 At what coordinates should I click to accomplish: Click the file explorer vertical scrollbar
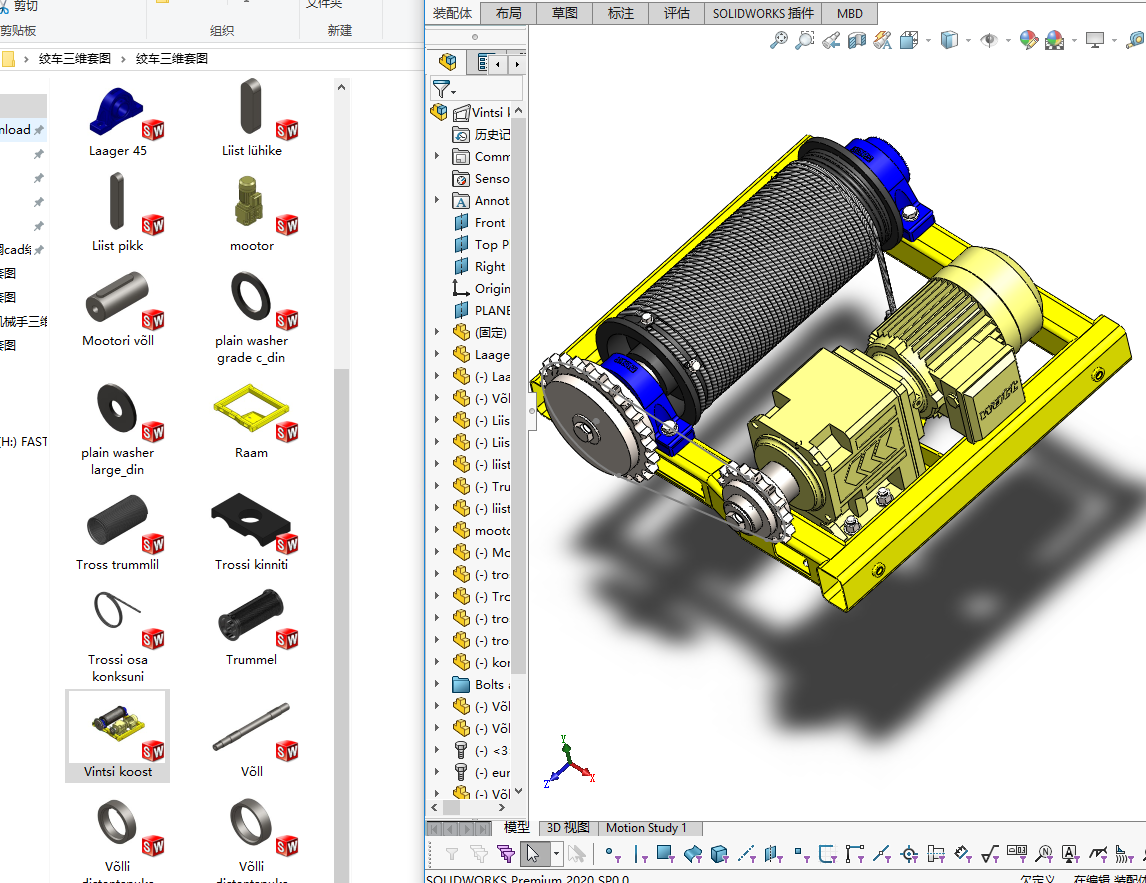341,500
